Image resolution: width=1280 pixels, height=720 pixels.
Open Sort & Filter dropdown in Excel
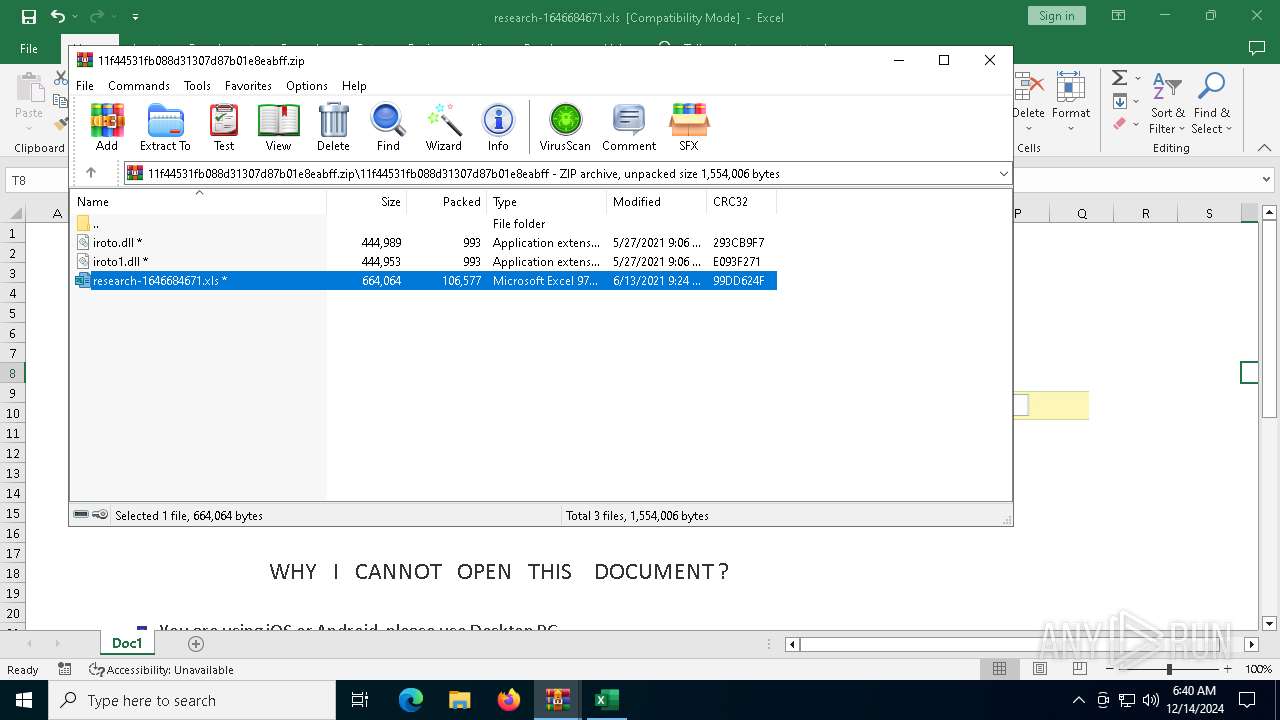(x=1167, y=104)
